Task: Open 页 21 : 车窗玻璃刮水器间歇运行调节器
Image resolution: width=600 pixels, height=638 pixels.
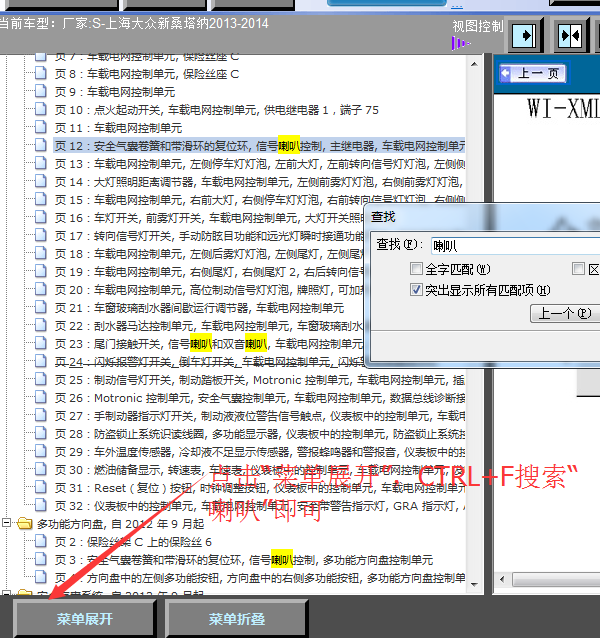Action: pos(199,308)
